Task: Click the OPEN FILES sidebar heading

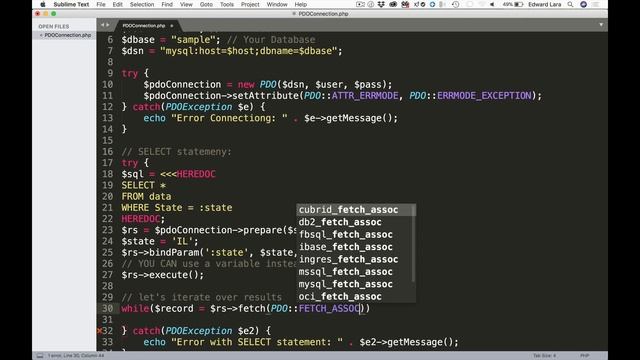Action: point(53,27)
